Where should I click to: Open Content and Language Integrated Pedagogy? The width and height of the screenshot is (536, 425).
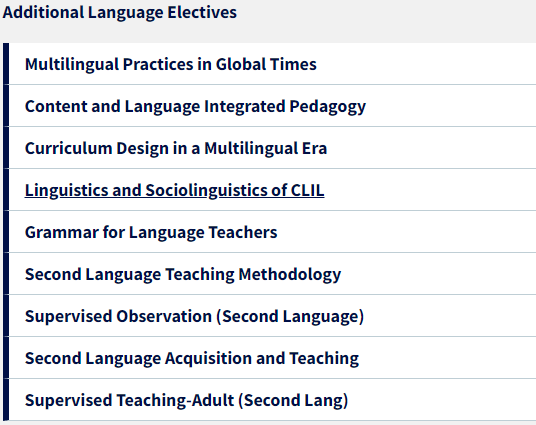(x=195, y=106)
